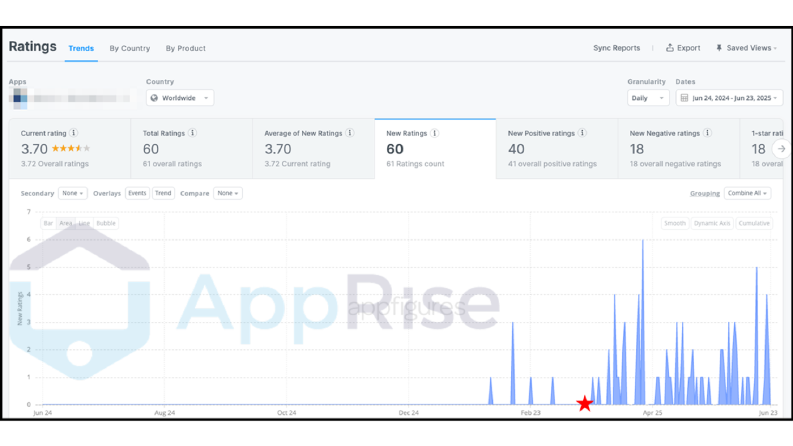Click right arrow to show more metrics

point(781,149)
